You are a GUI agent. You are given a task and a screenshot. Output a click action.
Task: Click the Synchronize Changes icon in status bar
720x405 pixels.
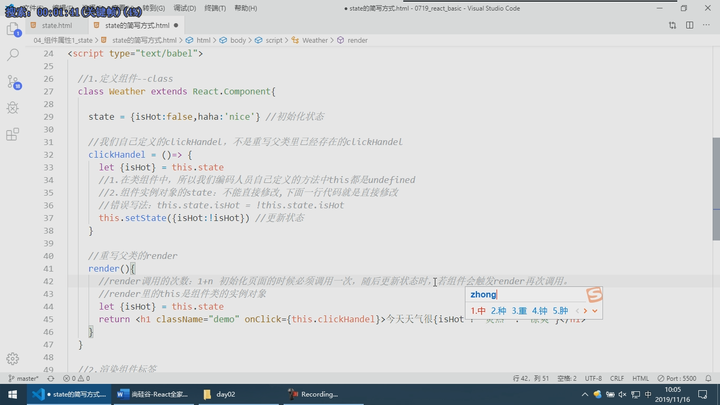[x=51, y=378]
